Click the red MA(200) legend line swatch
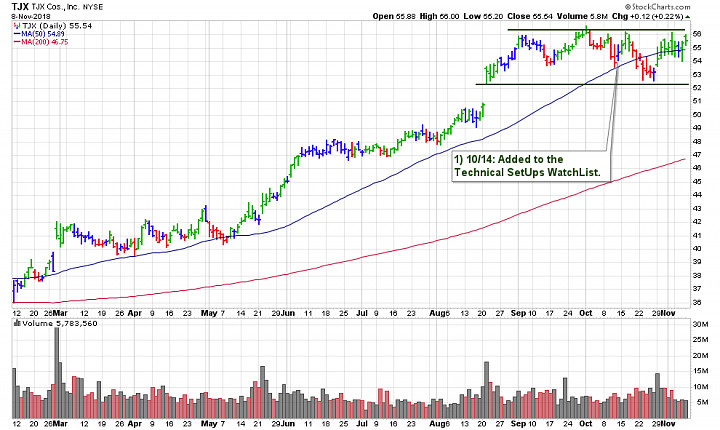The height and width of the screenshot is (430, 720). (x=17, y=42)
